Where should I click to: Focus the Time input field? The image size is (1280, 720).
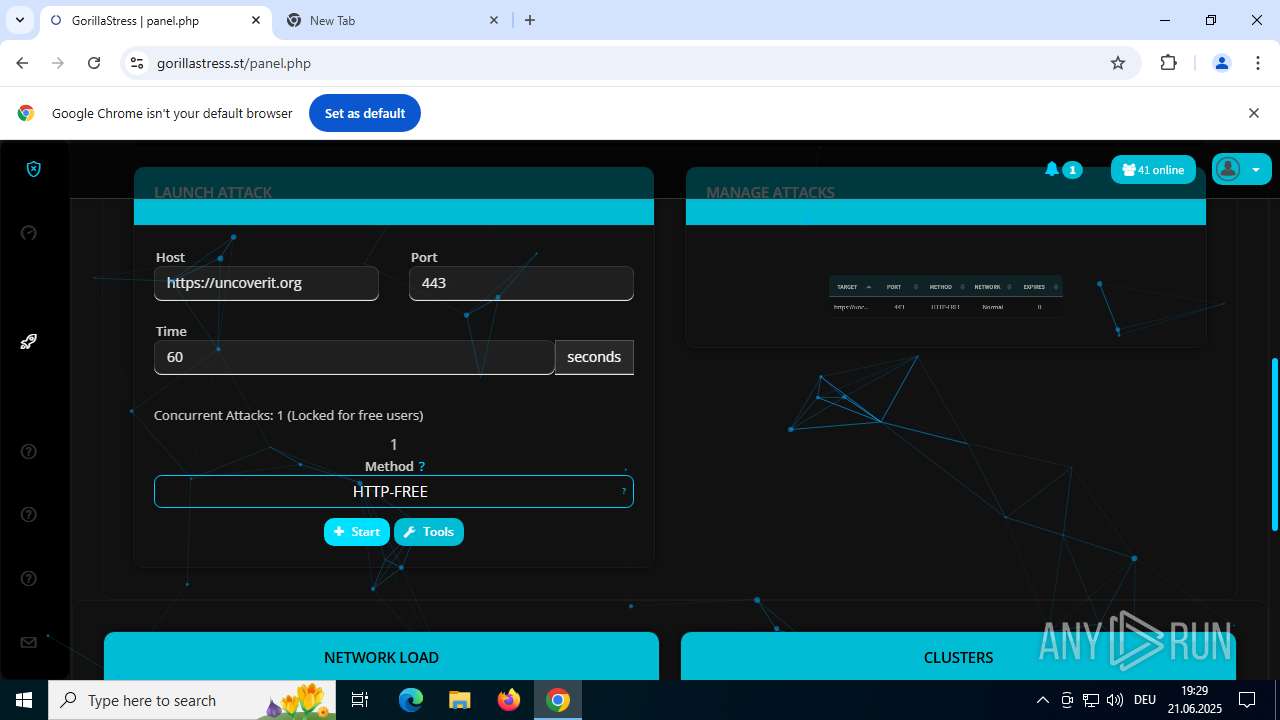[x=354, y=357]
